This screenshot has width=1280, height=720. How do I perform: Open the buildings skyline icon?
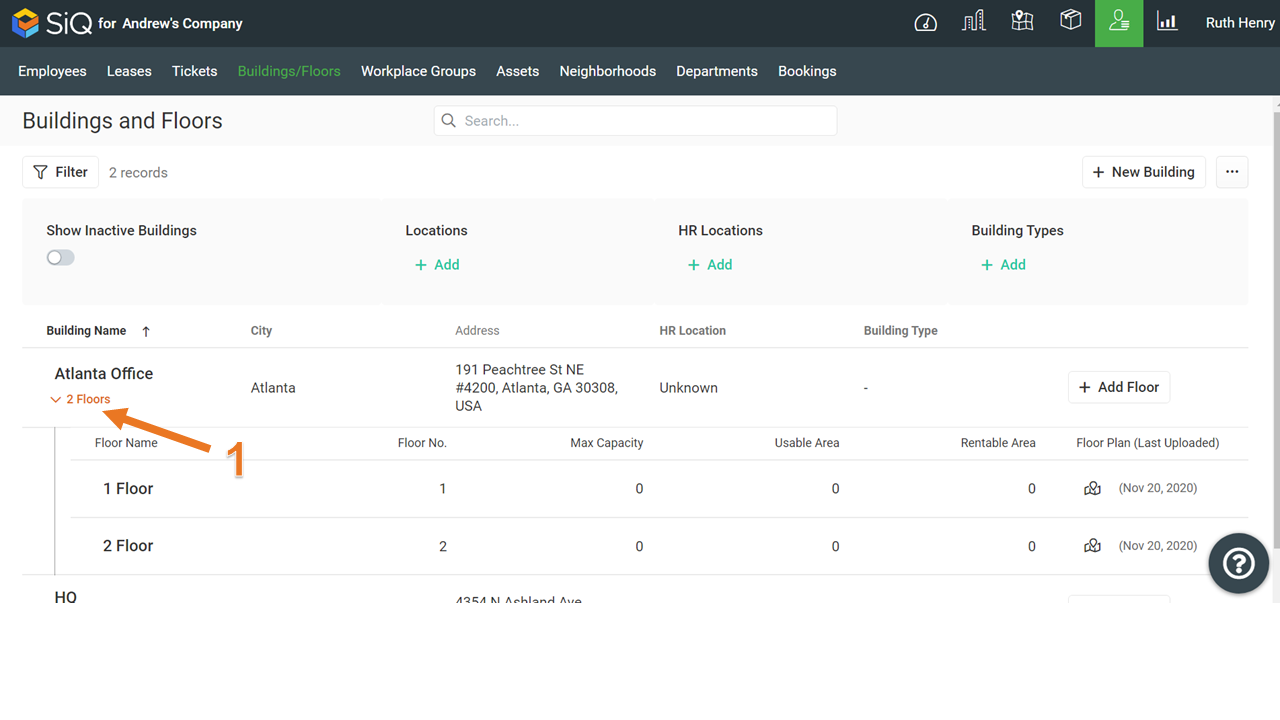(974, 22)
